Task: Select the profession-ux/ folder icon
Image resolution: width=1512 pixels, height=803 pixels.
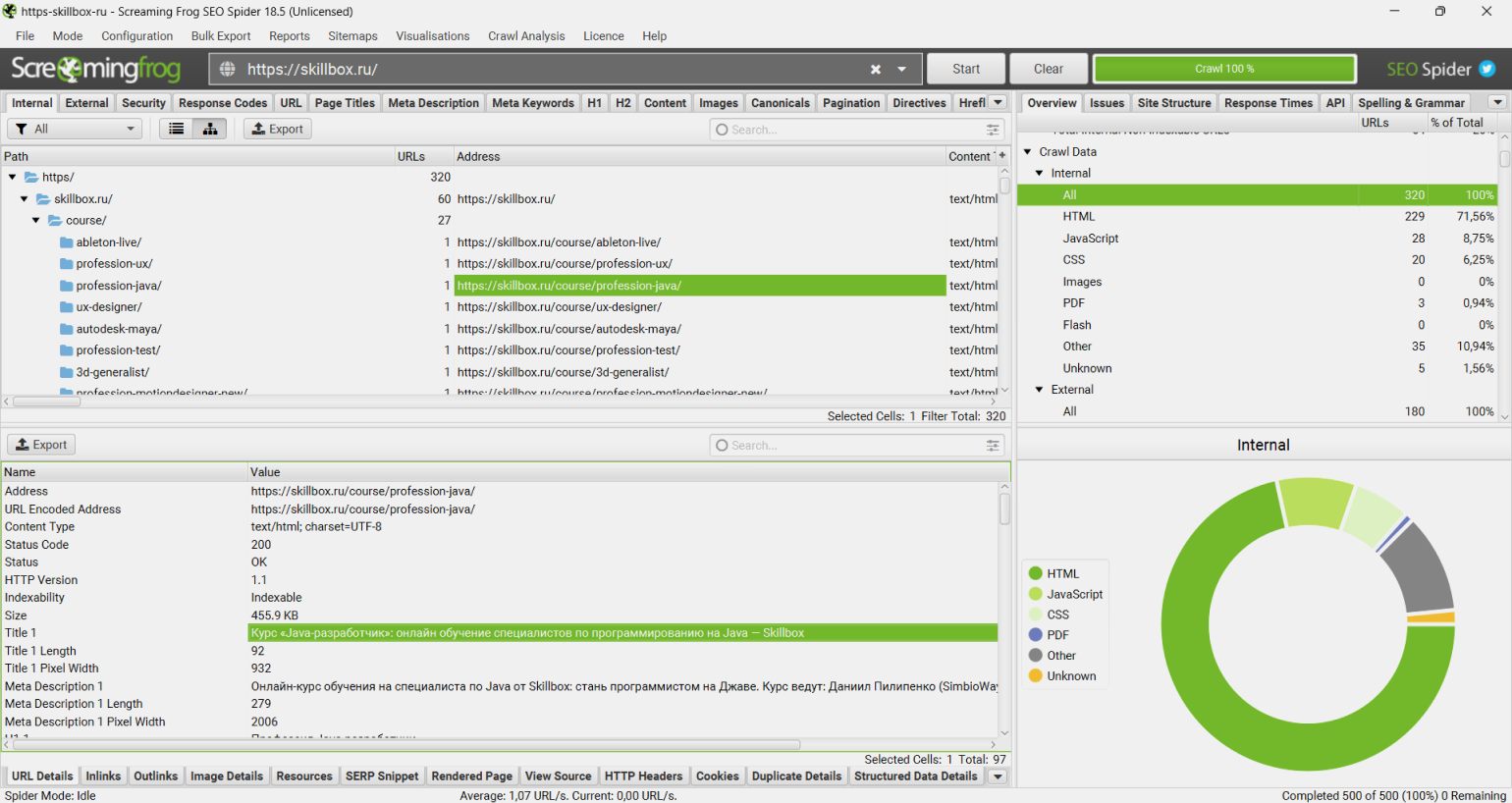Action: 67,264
